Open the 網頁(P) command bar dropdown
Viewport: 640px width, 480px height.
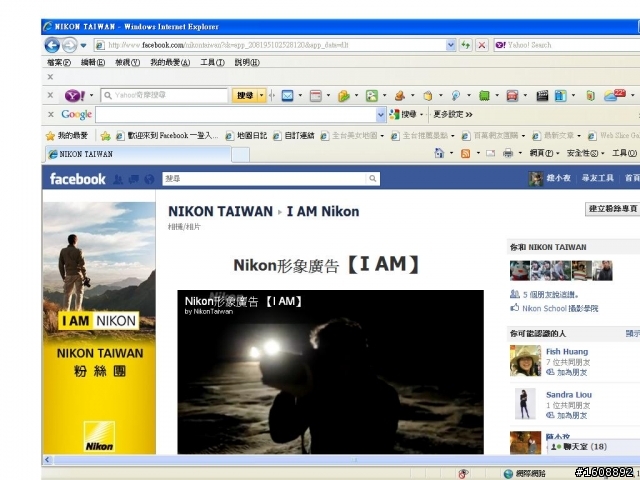544,153
